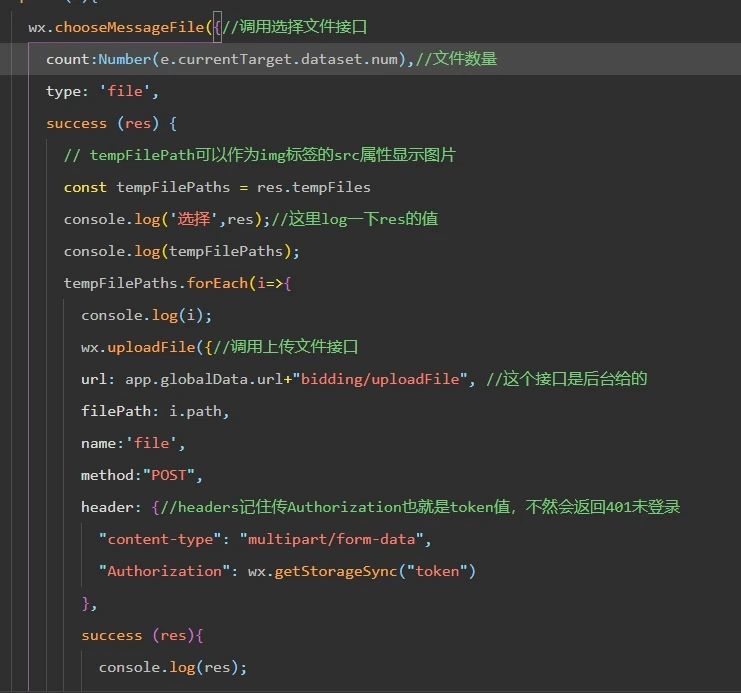
Task: Click the //调用选择文件接口 comment
Action: (x=294, y=27)
